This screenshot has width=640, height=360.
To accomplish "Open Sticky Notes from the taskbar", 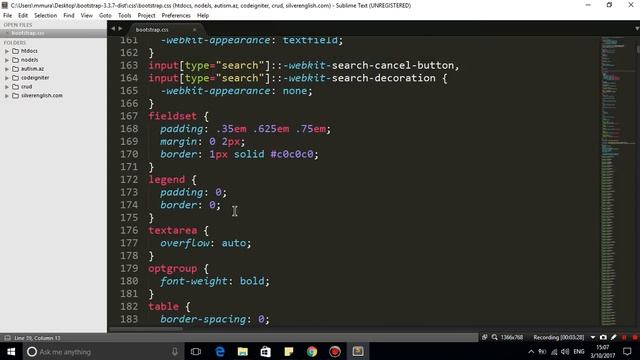I will (289, 351).
